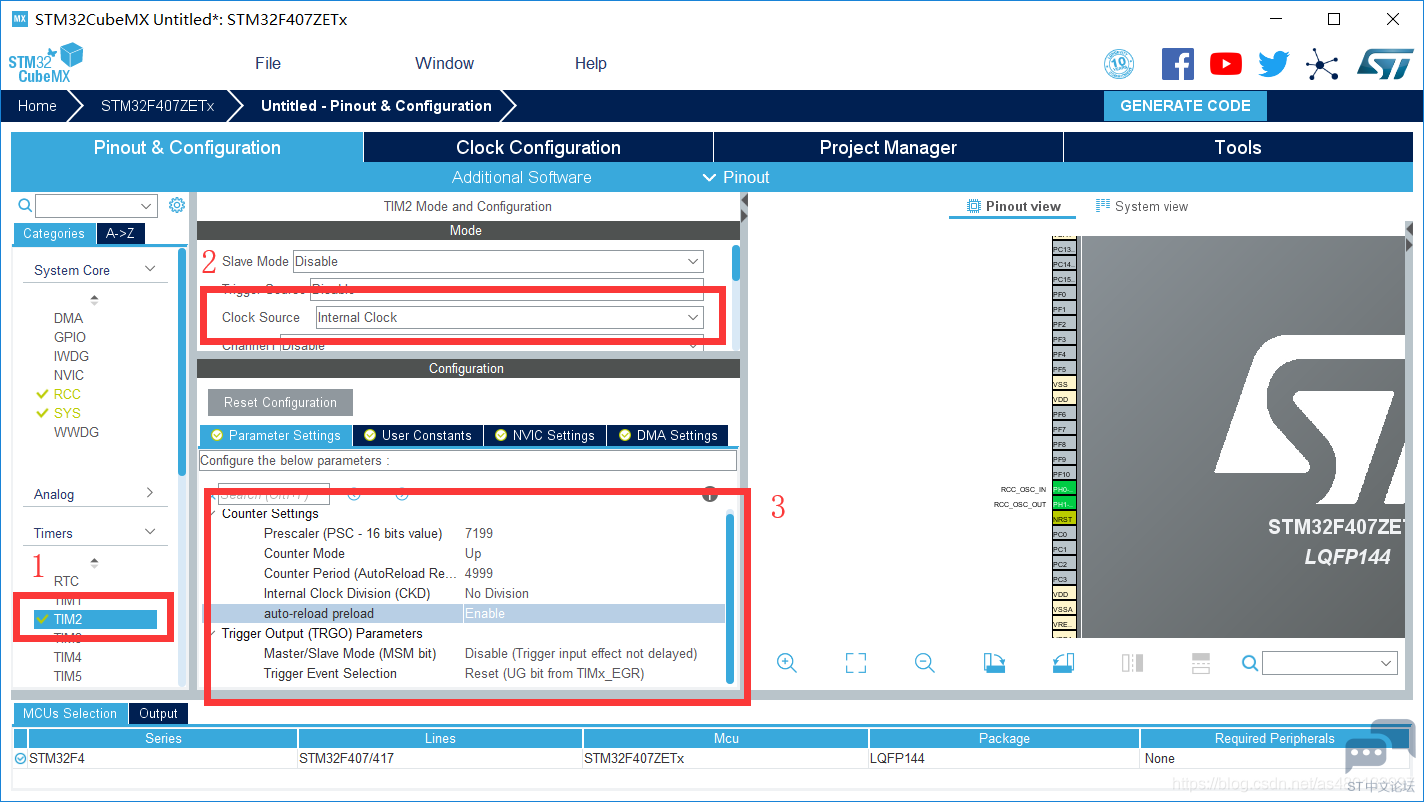
Task: Collapse Trigger Output (TRGO) Parameters group
Action: [x=213, y=633]
